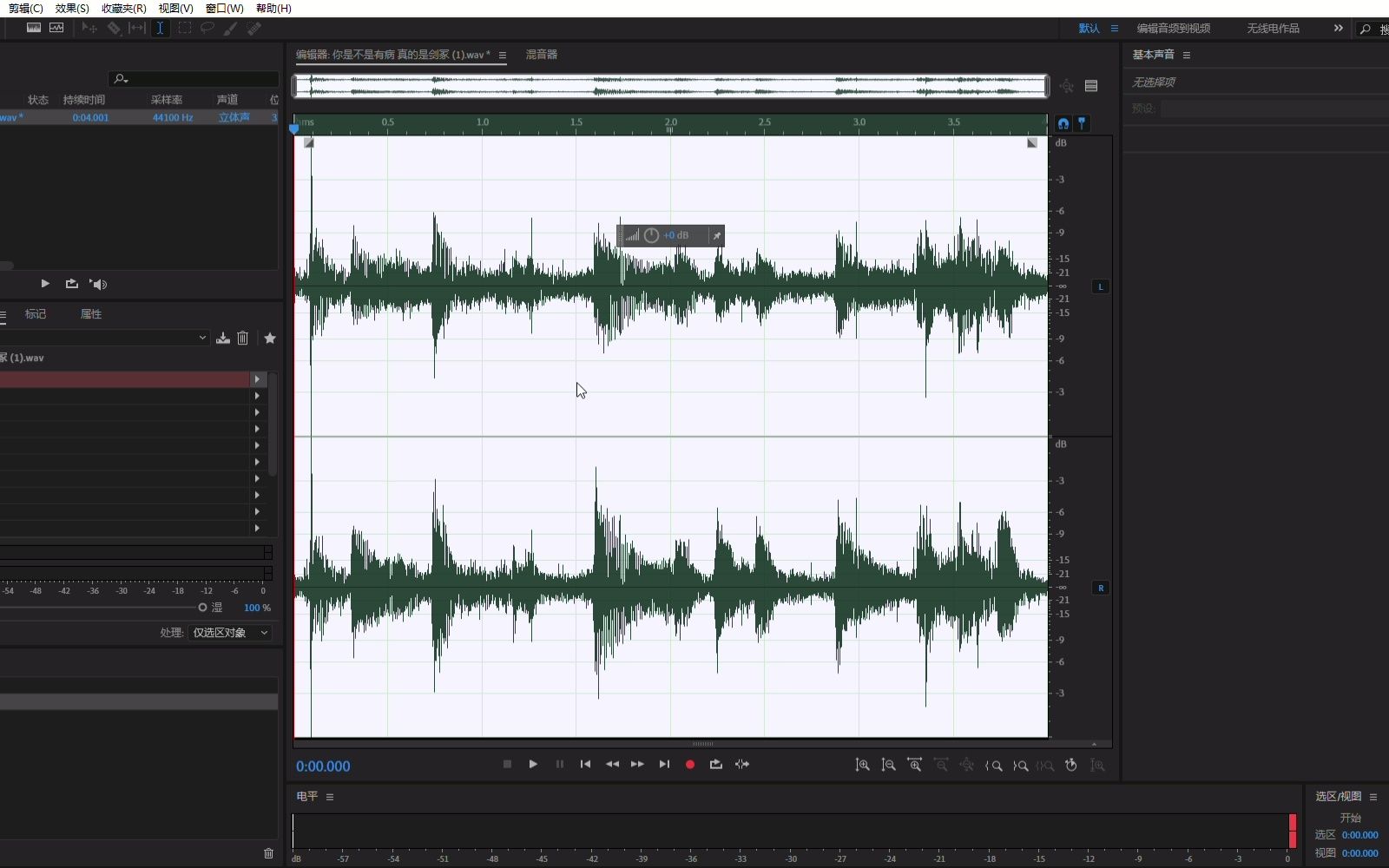Expand fourth effect slot arrow
The height and width of the screenshot is (868, 1389).
[x=257, y=429]
